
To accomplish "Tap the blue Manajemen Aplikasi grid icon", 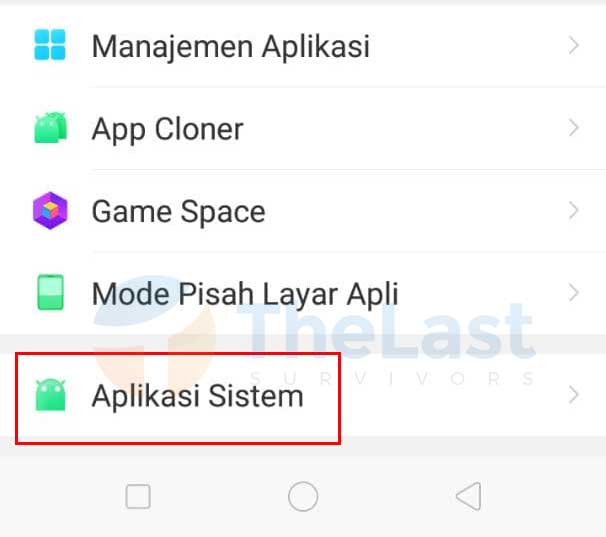I will coord(50,45).
